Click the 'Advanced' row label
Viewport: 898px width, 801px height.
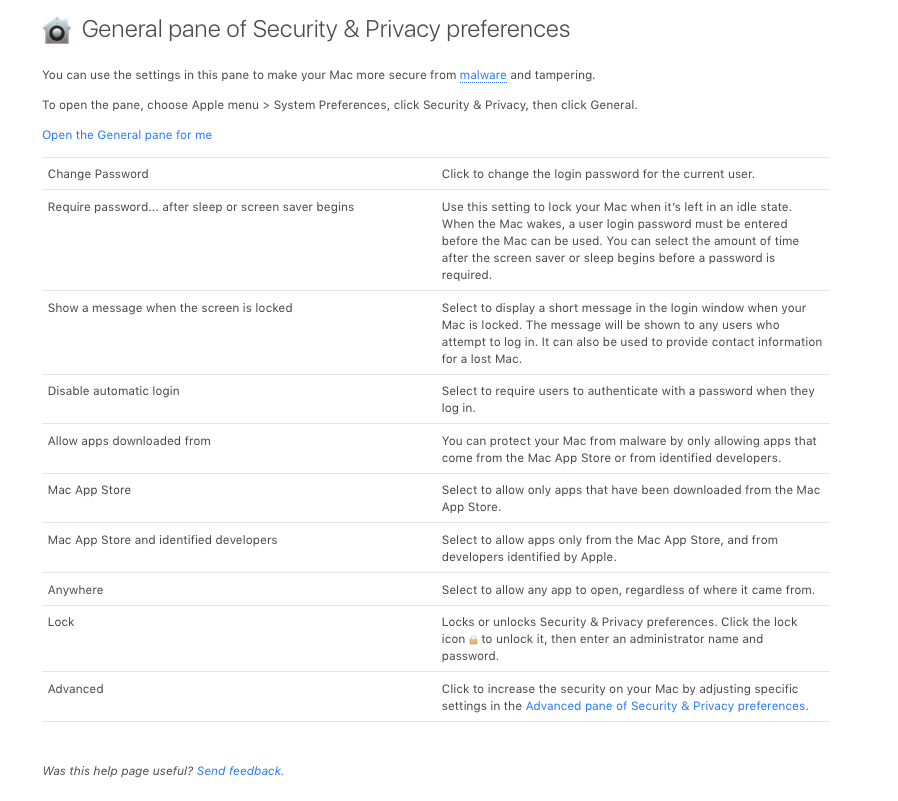point(76,689)
